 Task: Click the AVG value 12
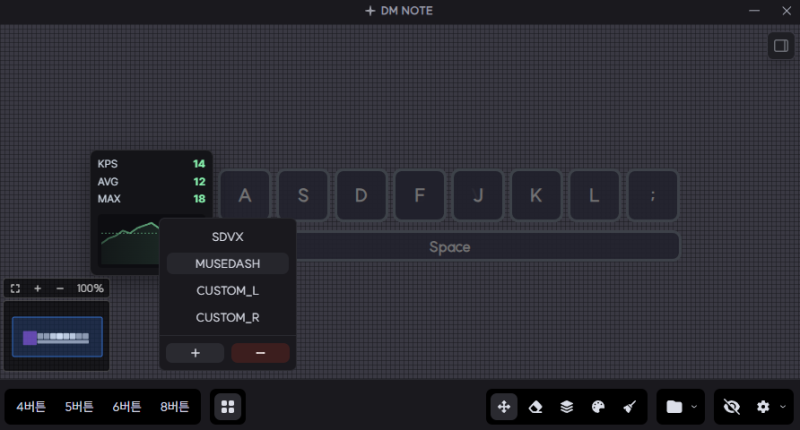(x=199, y=182)
